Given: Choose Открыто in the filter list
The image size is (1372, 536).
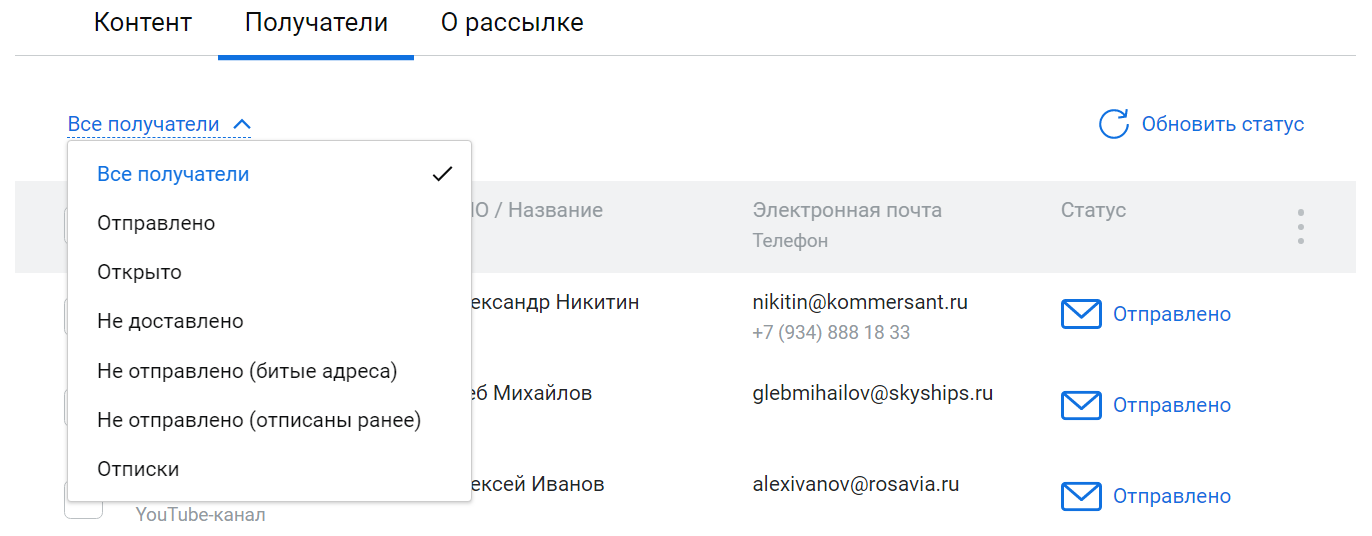Looking at the screenshot, I should click(x=139, y=272).
